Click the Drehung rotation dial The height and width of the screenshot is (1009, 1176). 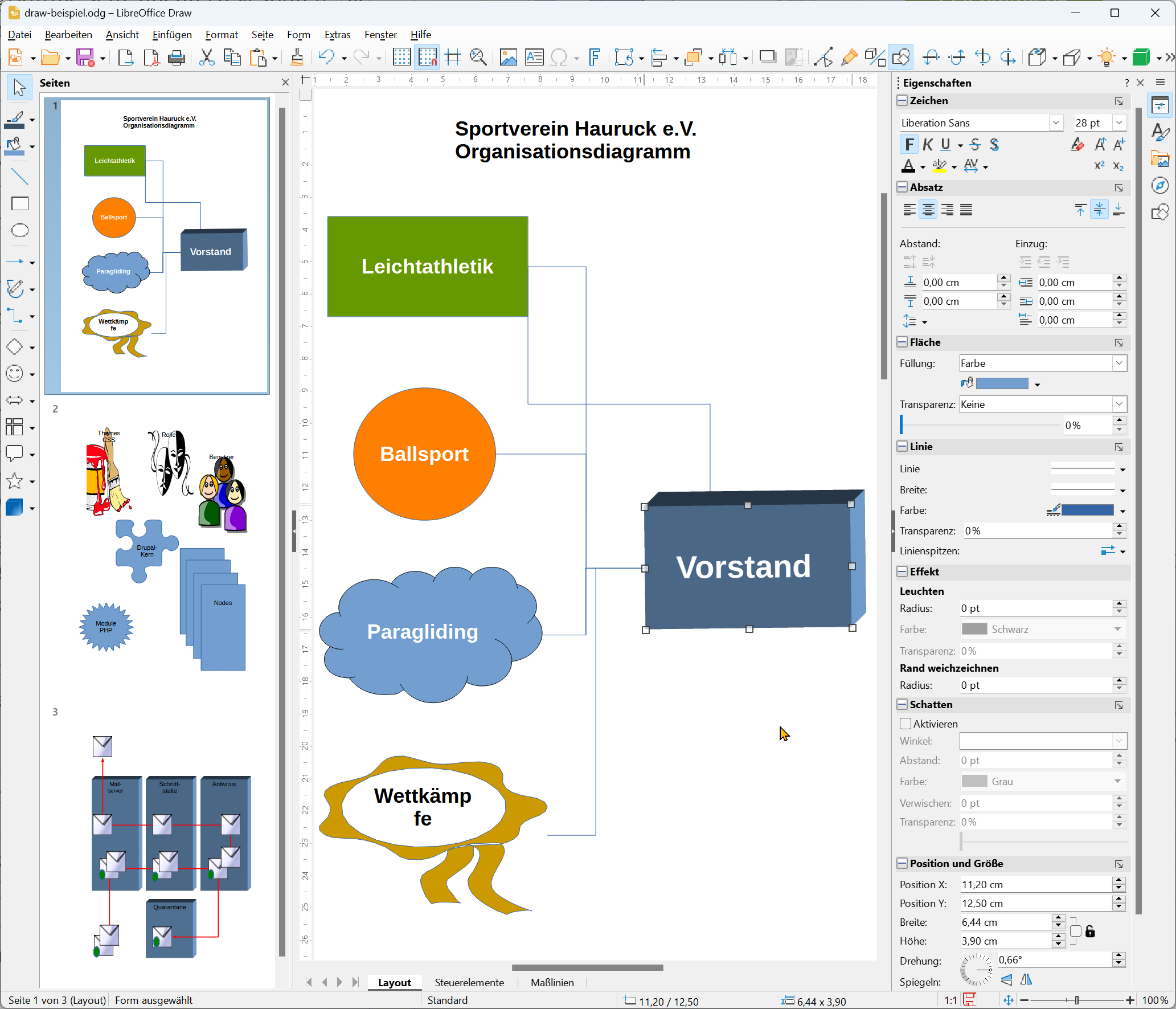click(x=977, y=970)
